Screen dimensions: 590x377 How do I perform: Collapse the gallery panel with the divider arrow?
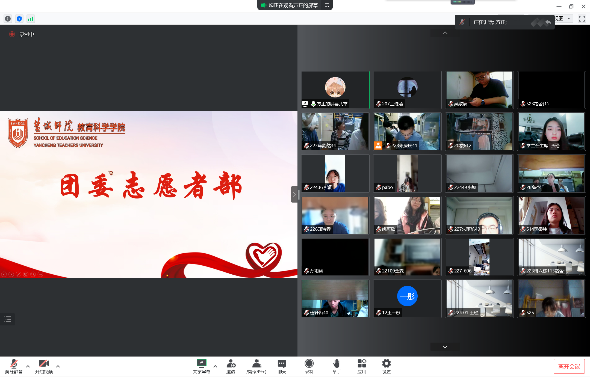point(294,195)
